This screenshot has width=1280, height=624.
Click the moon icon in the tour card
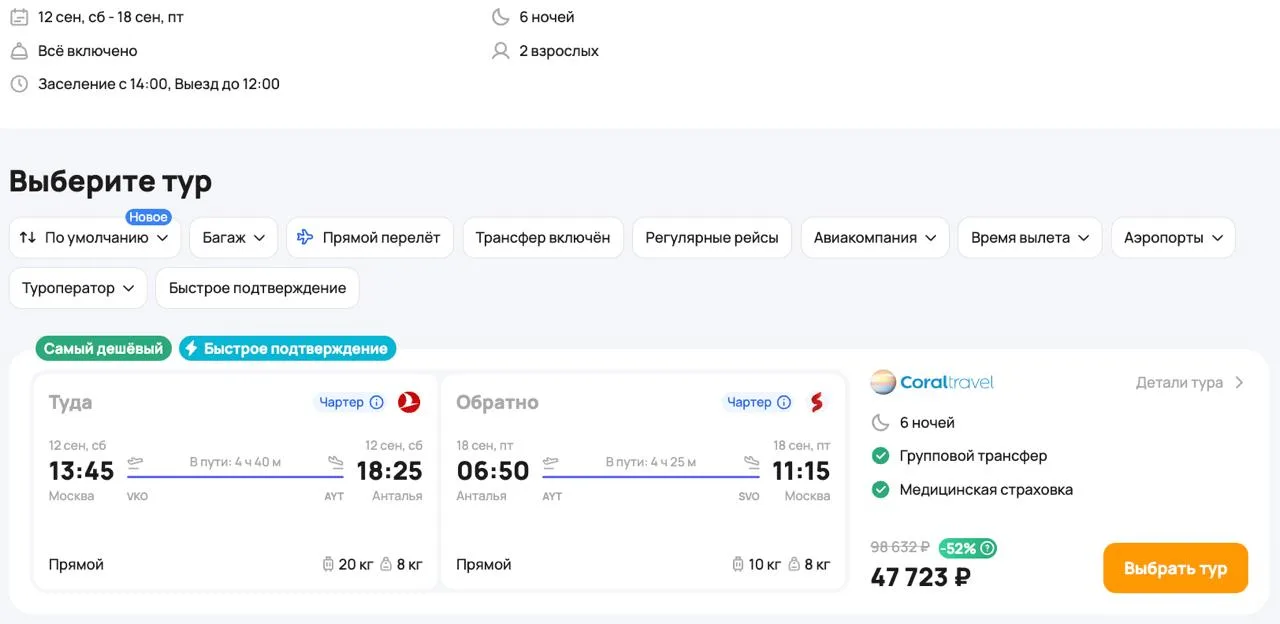(880, 422)
